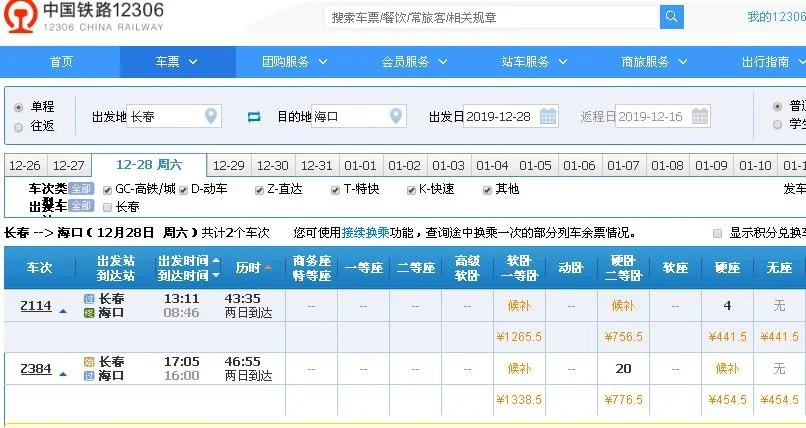
Task: Expand Z384 train stop details arrow
Action: click(63, 375)
